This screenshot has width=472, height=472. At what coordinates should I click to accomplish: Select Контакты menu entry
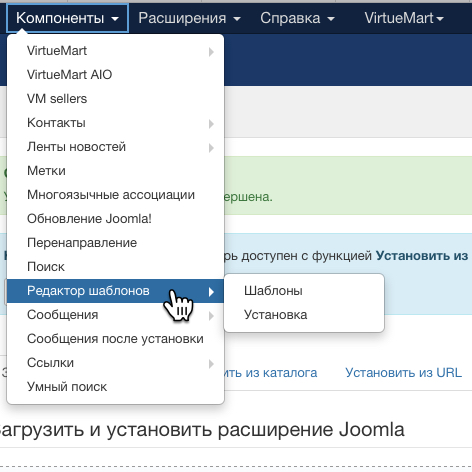point(115,123)
